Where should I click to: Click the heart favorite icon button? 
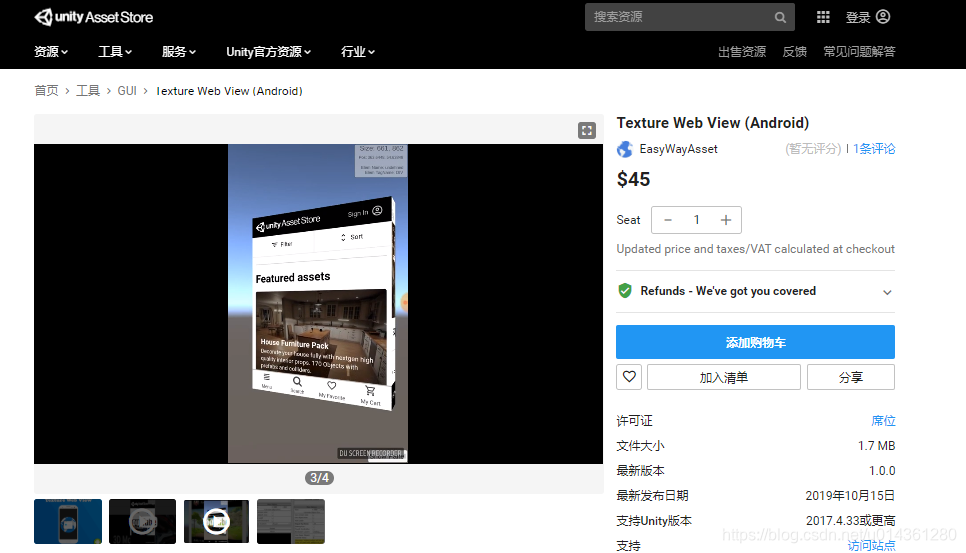tap(629, 377)
